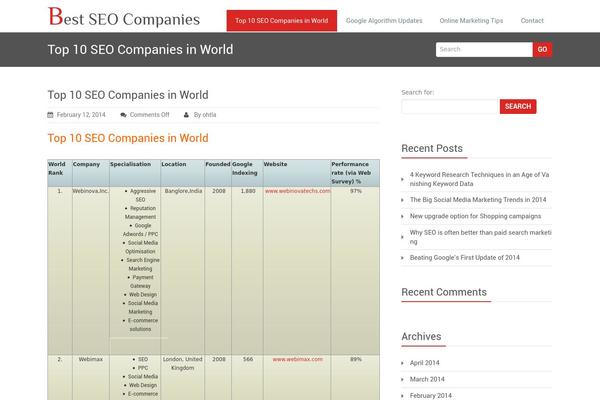The image size is (600, 400).
Task: Click the Google Adwords / PPC bullet item
Action: click(x=140, y=230)
